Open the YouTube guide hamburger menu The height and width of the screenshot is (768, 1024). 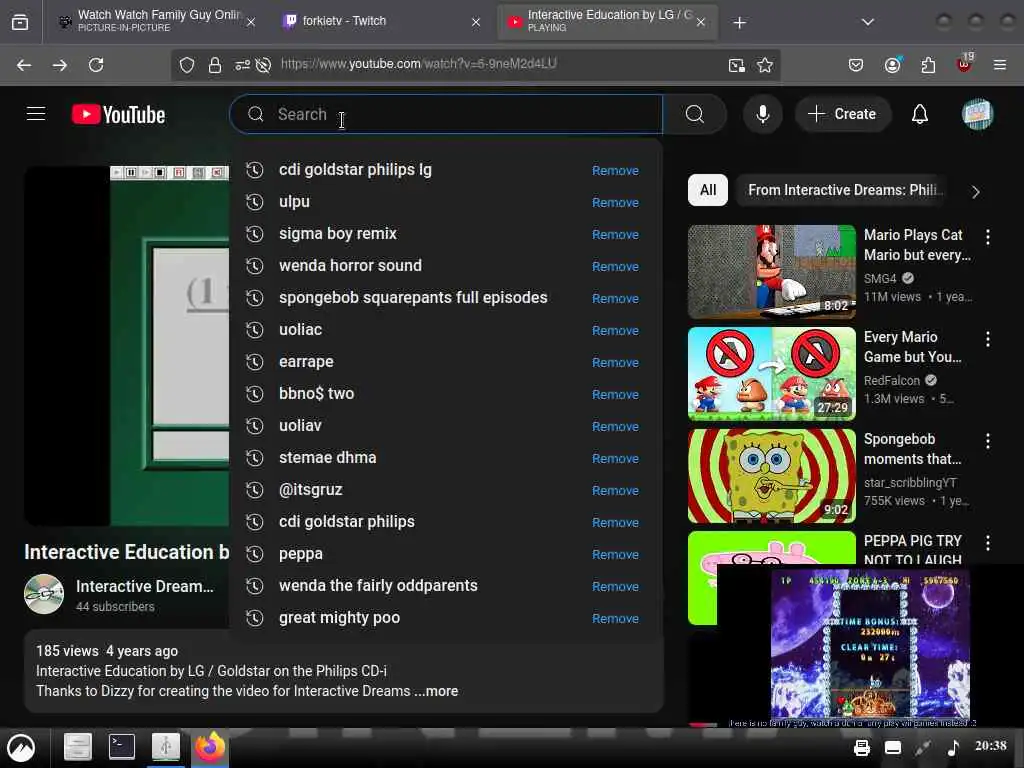(36, 114)
